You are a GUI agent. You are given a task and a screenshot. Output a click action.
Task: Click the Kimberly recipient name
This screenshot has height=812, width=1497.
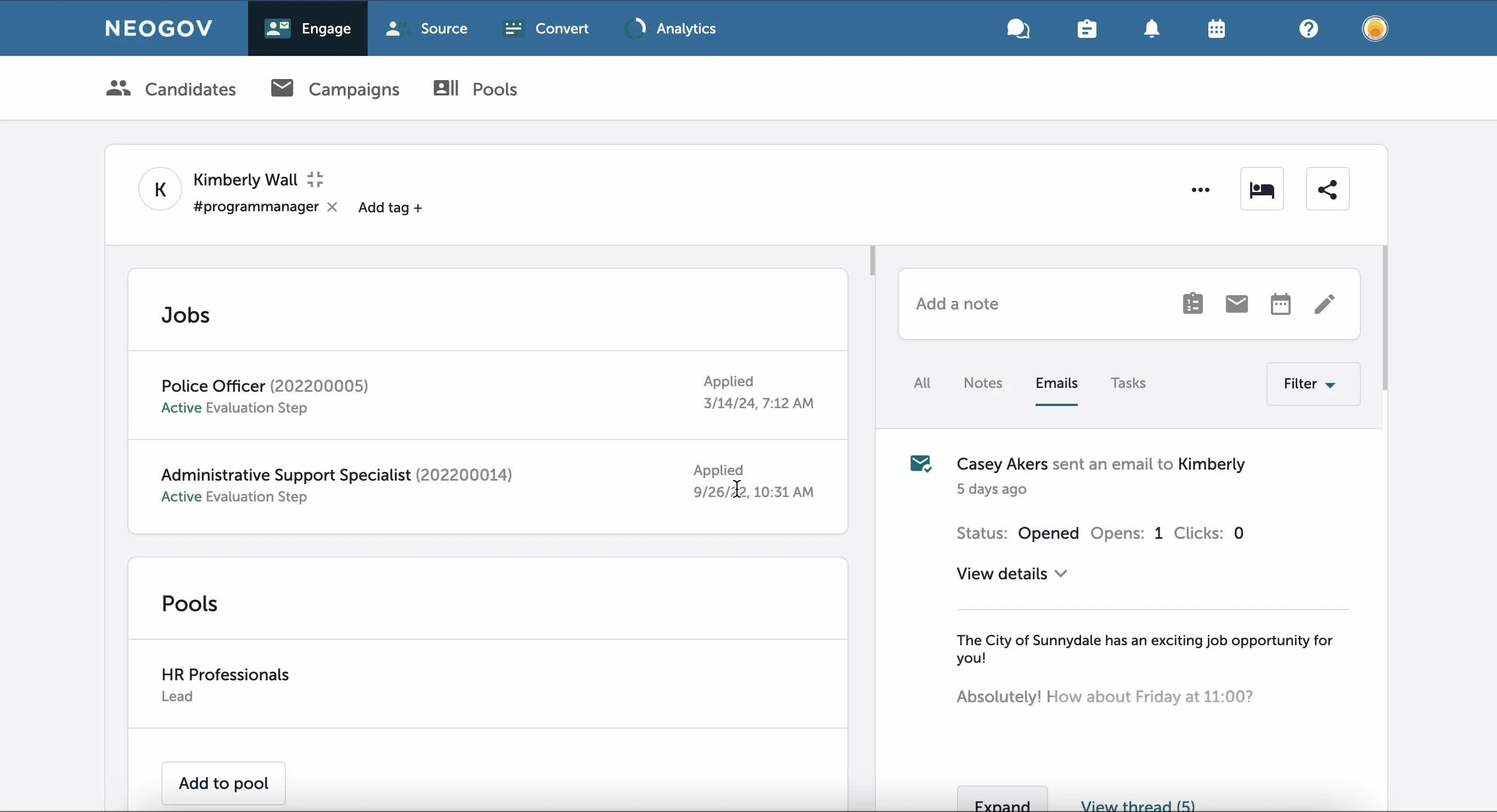(x=1211, y=464)
